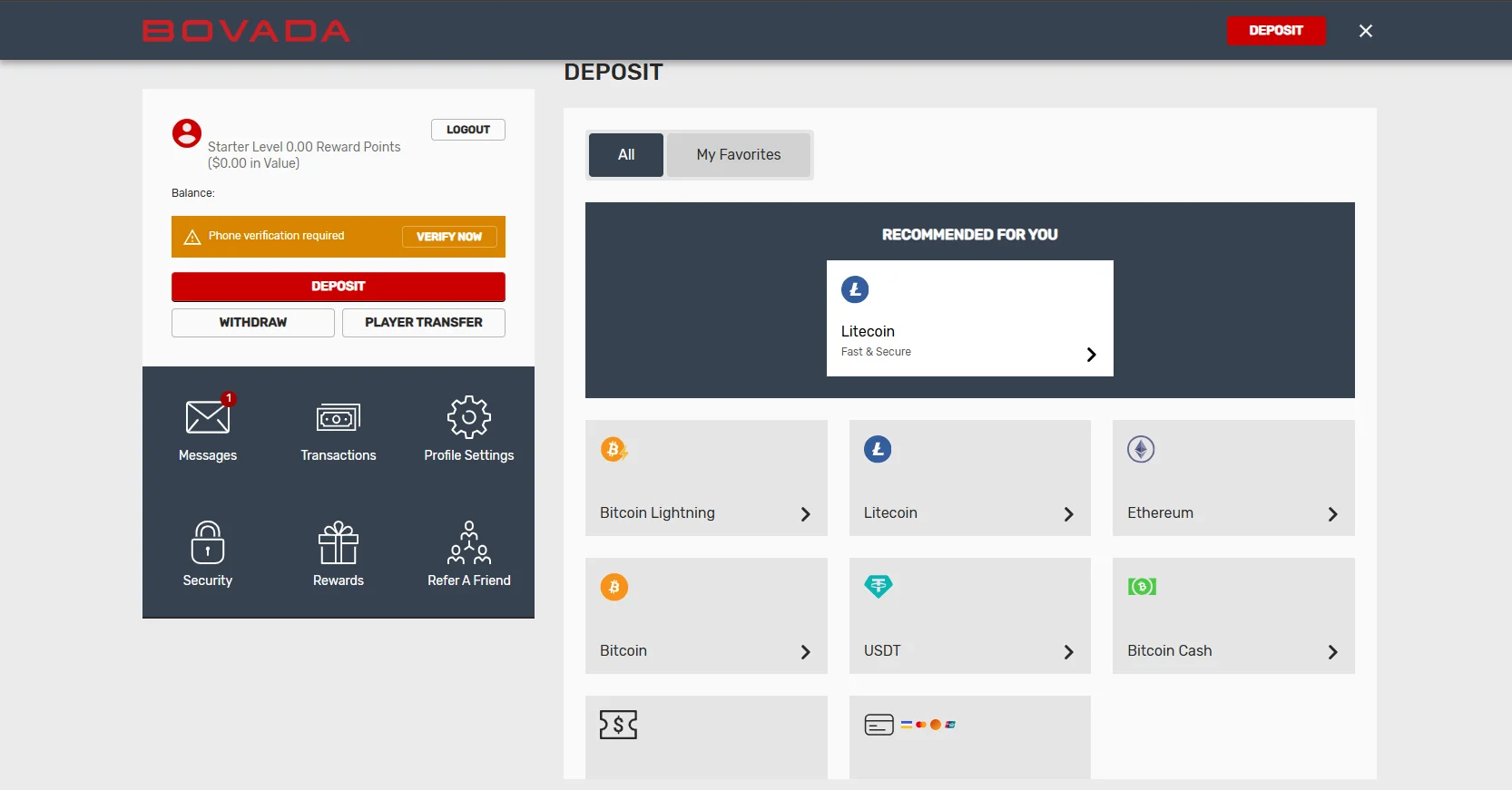
Task: Open Messages envelope icon
Action: point(208,417)
